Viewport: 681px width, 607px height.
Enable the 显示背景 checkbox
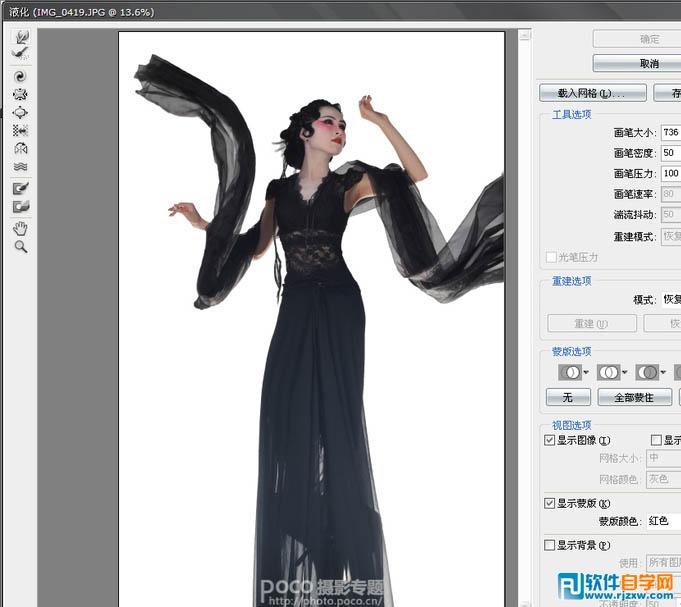[549, 544]
